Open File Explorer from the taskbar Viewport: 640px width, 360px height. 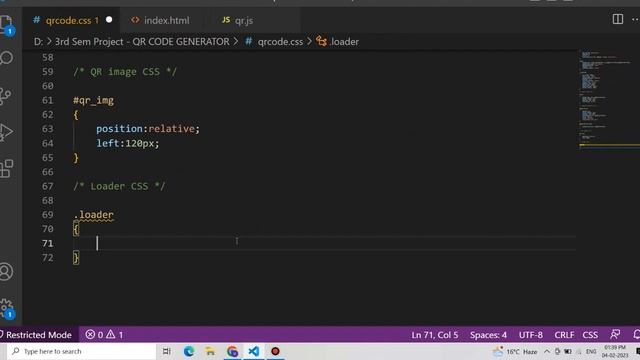[210, 351]
